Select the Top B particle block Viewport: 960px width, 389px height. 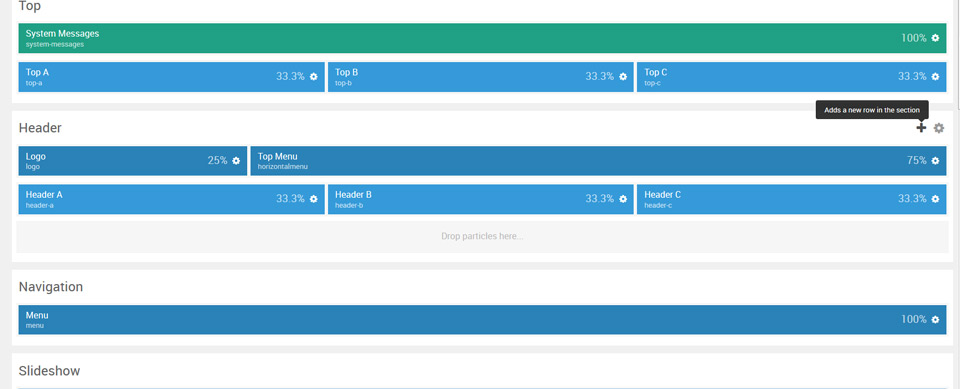(481, 77)
